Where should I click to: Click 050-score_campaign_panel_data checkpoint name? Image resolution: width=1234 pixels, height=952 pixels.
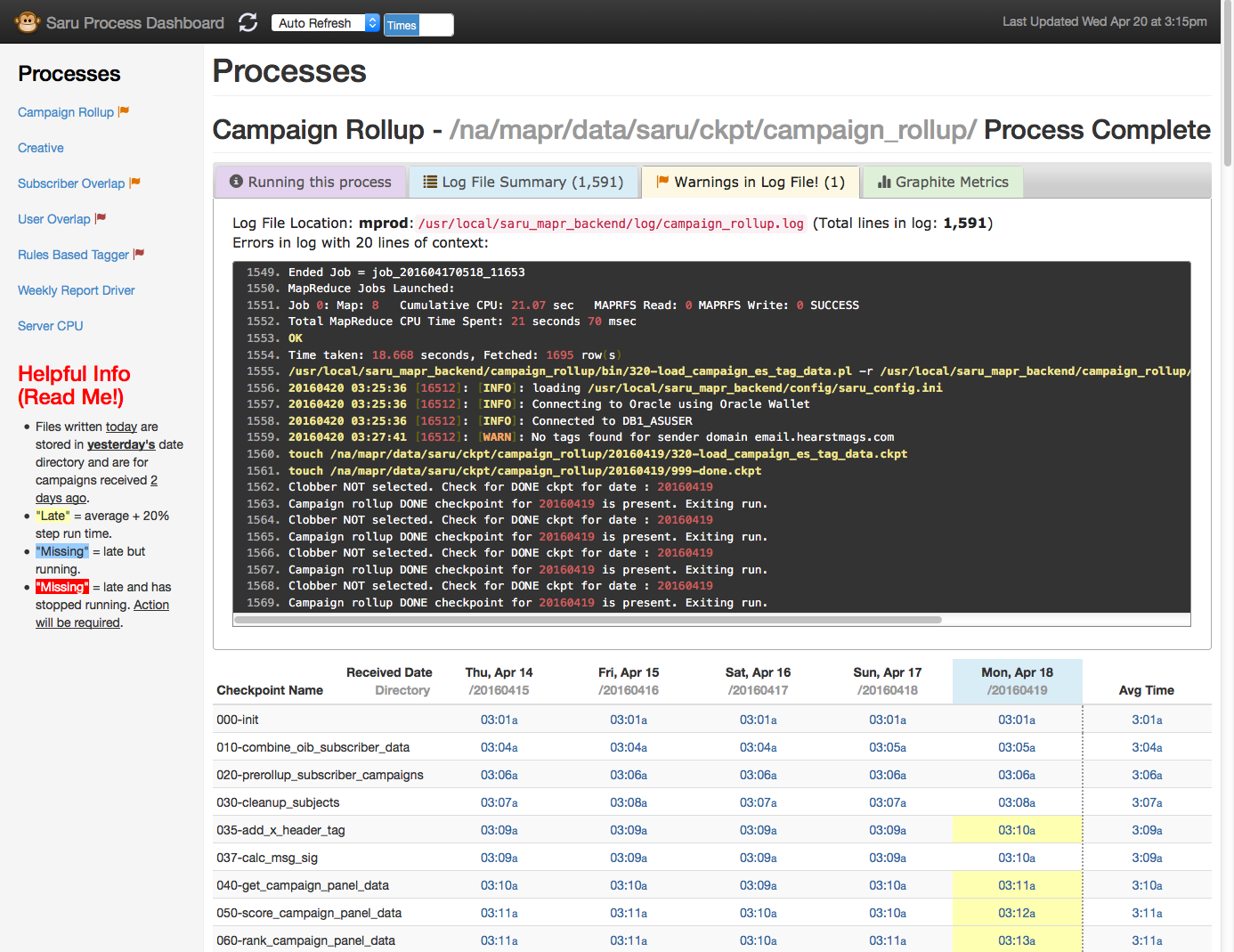click(309, 913)
